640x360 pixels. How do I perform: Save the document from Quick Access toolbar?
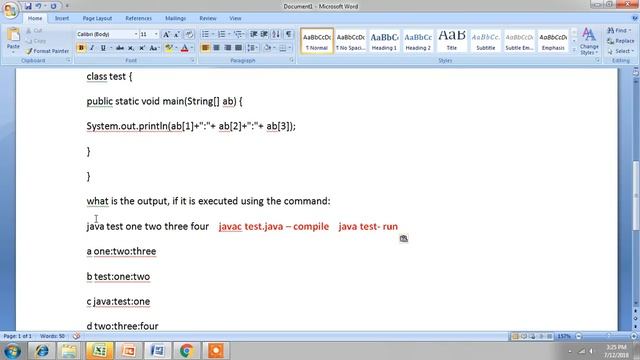pyautogui.click(x=28, y=6)
